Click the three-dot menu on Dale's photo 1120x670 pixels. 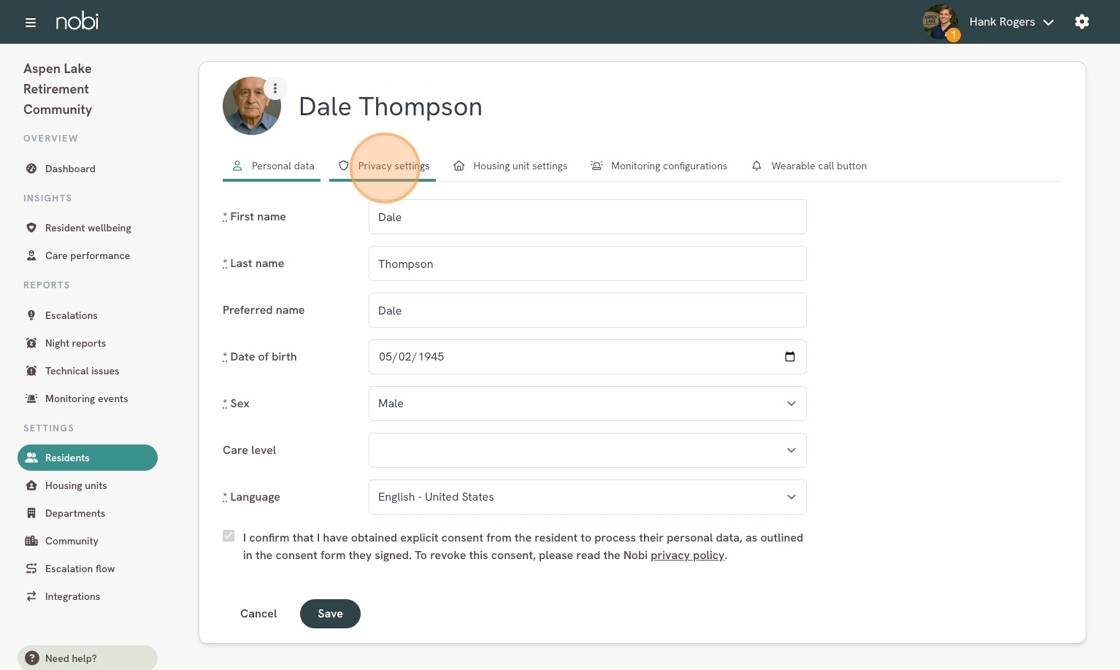click(x=275, y=88)
